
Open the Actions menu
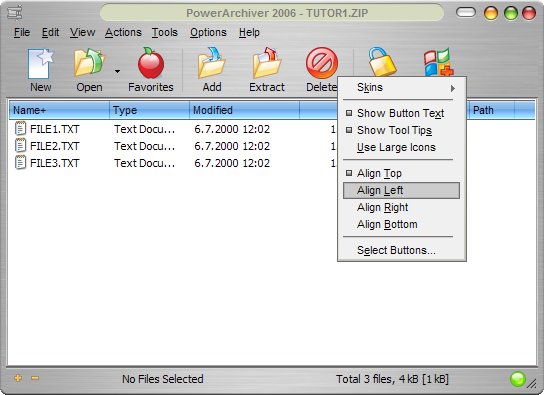(123, 32)
